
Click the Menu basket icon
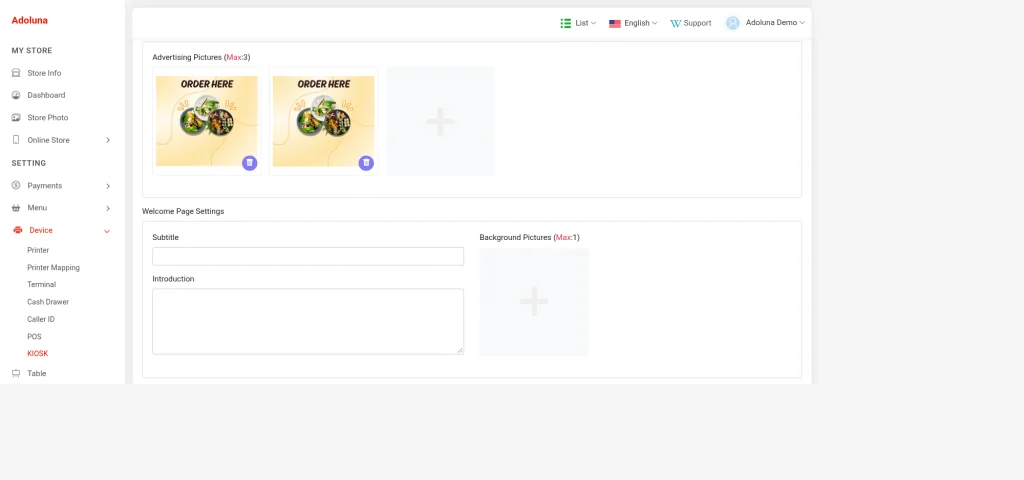[16, 208]
